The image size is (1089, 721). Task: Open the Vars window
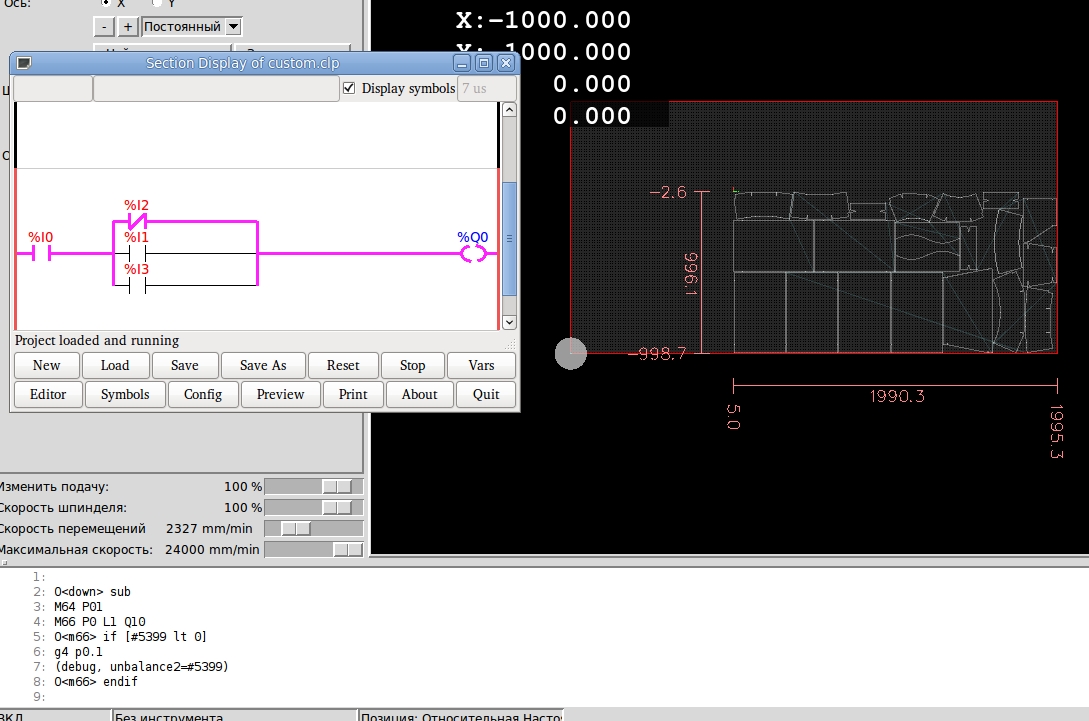(481, 365)
